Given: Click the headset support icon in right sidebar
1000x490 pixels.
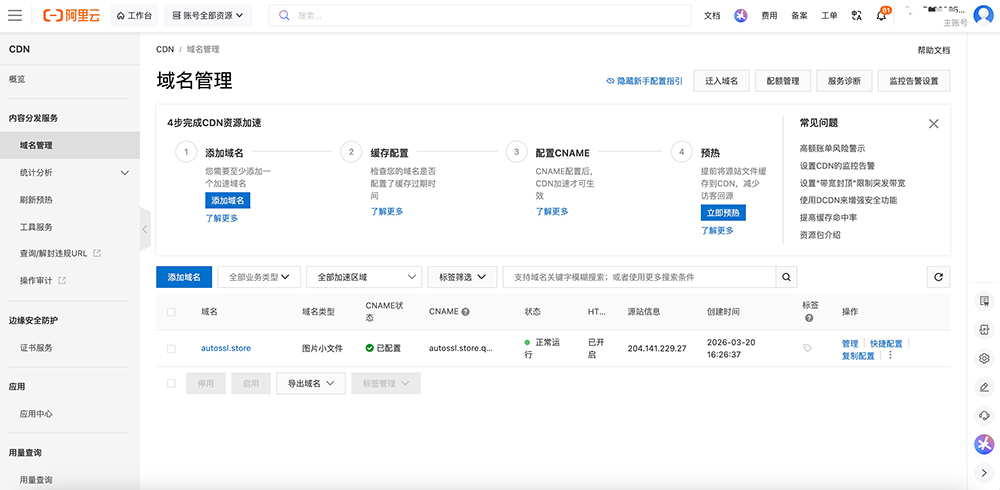Looking at the screenshot, I should click(x=984, y=415).
